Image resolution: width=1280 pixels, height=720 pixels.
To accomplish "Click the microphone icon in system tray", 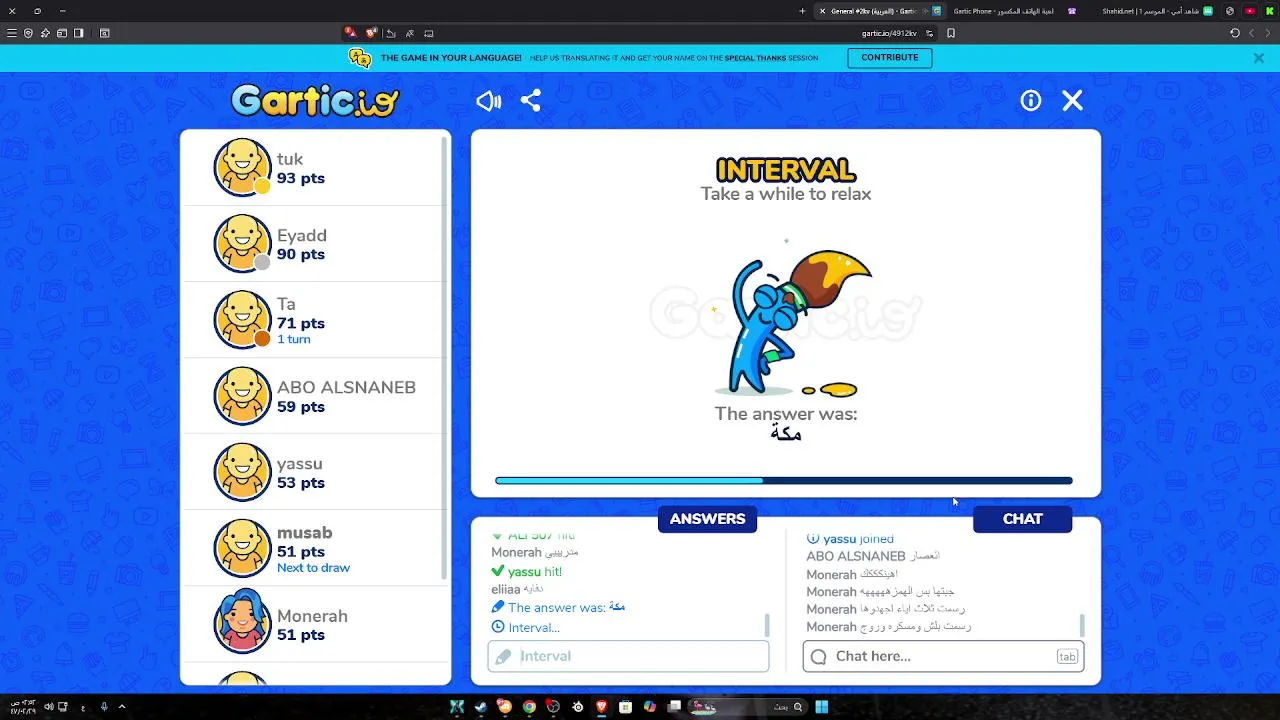I will (x=103, y=707).
